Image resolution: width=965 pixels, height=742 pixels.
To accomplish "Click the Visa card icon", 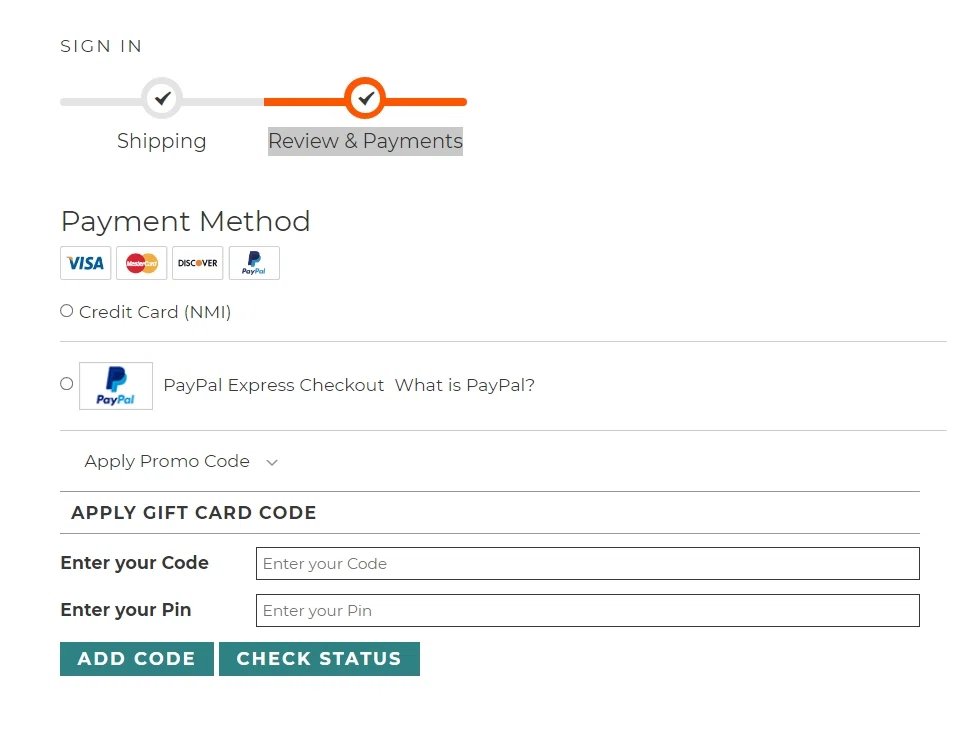I will pos(86,263).
